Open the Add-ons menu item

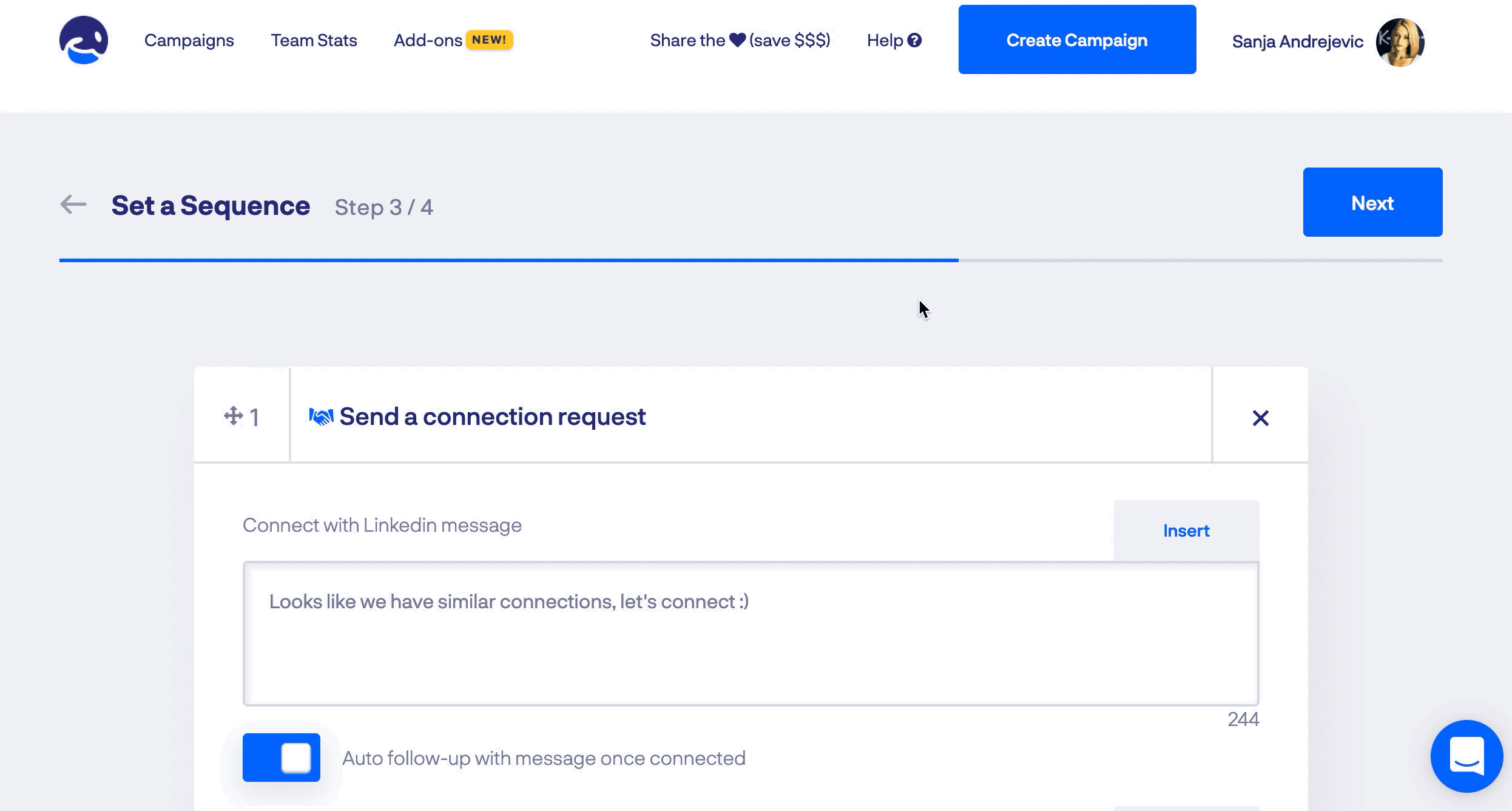point(428,40)
